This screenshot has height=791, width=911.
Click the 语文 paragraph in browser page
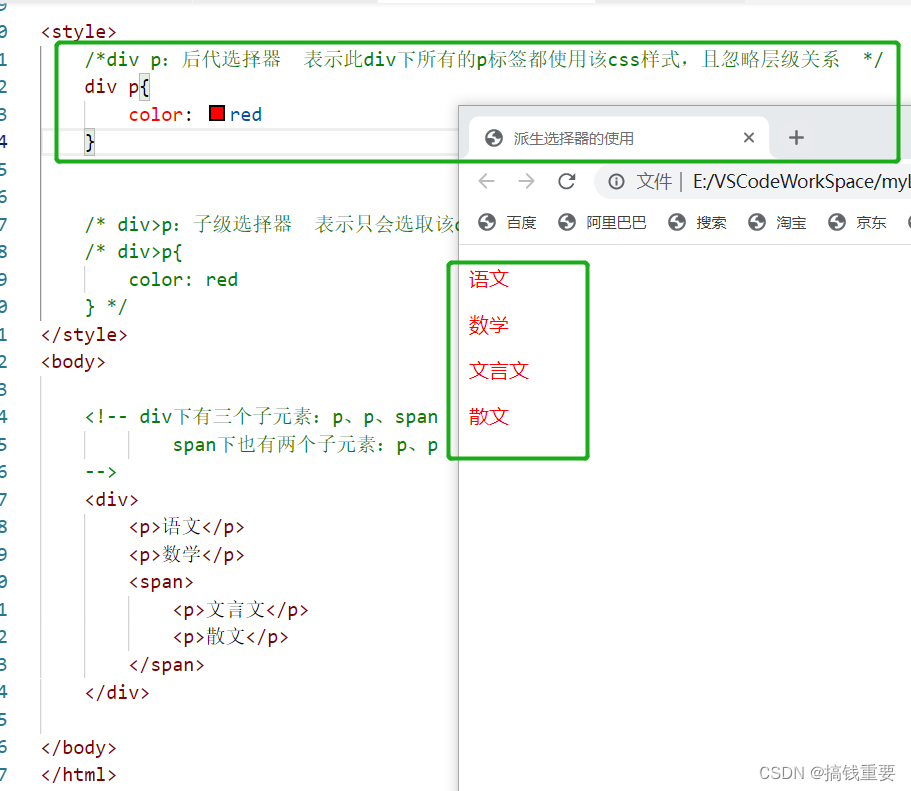pyautogui.click(x=489, y=280)
